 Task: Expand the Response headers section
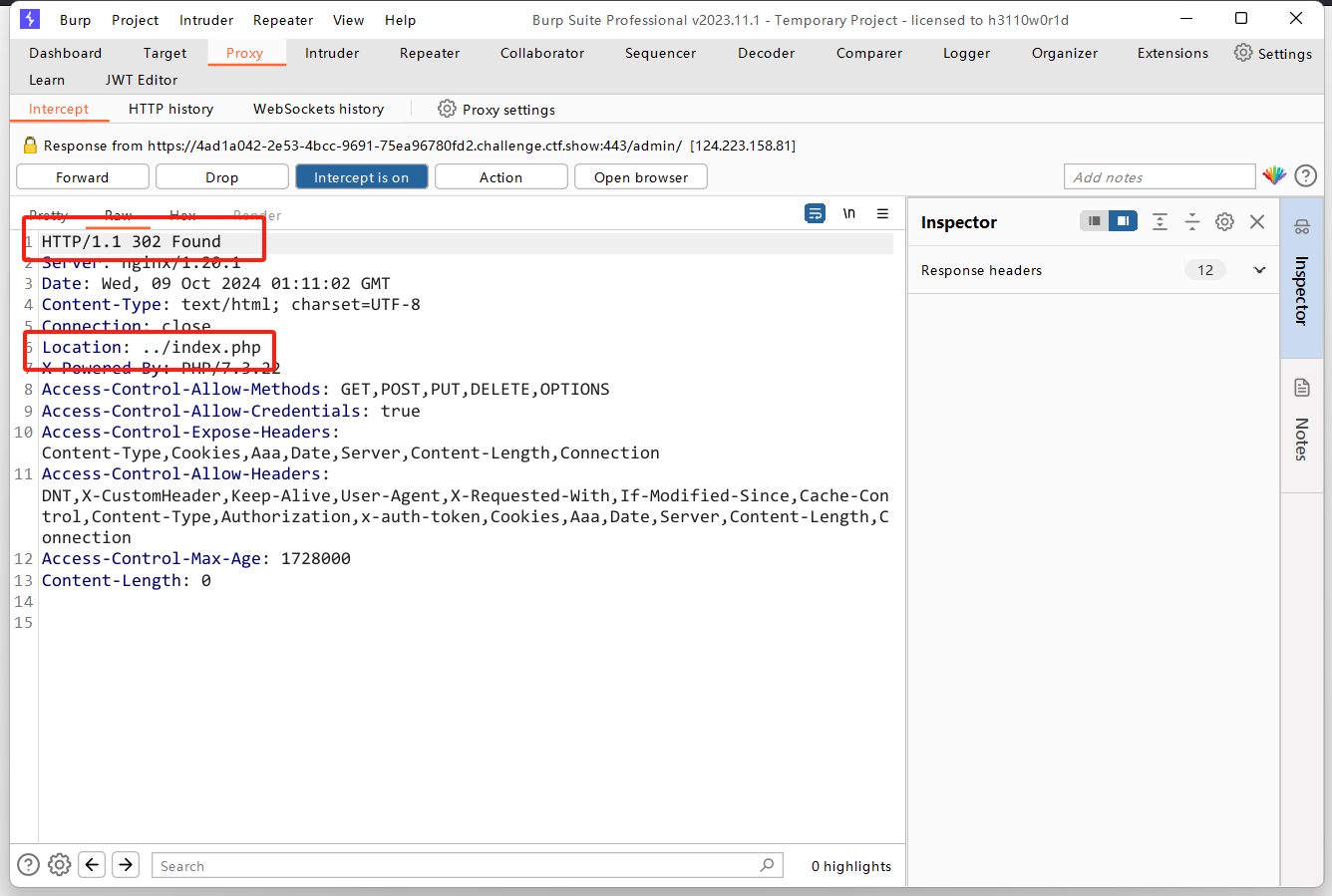tap(1259, 270)
